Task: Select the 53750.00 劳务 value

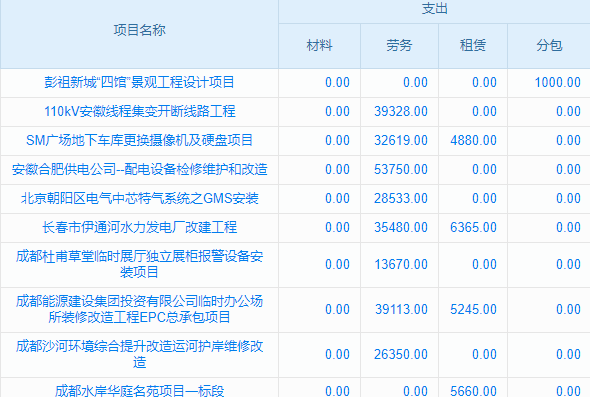Action: (x=401, y=169)
